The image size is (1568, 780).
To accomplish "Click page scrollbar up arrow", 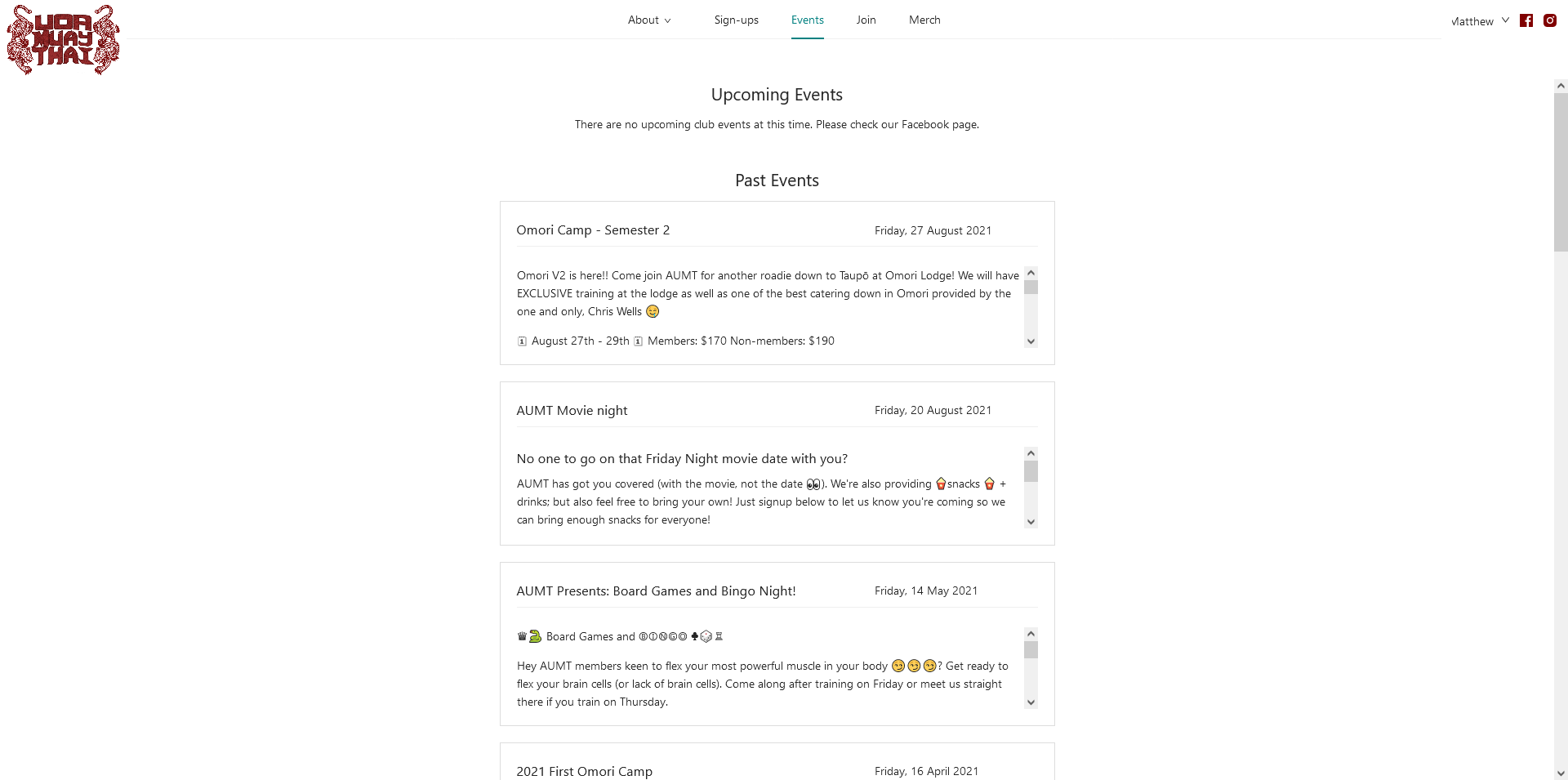I will (x=1561, y=86).
